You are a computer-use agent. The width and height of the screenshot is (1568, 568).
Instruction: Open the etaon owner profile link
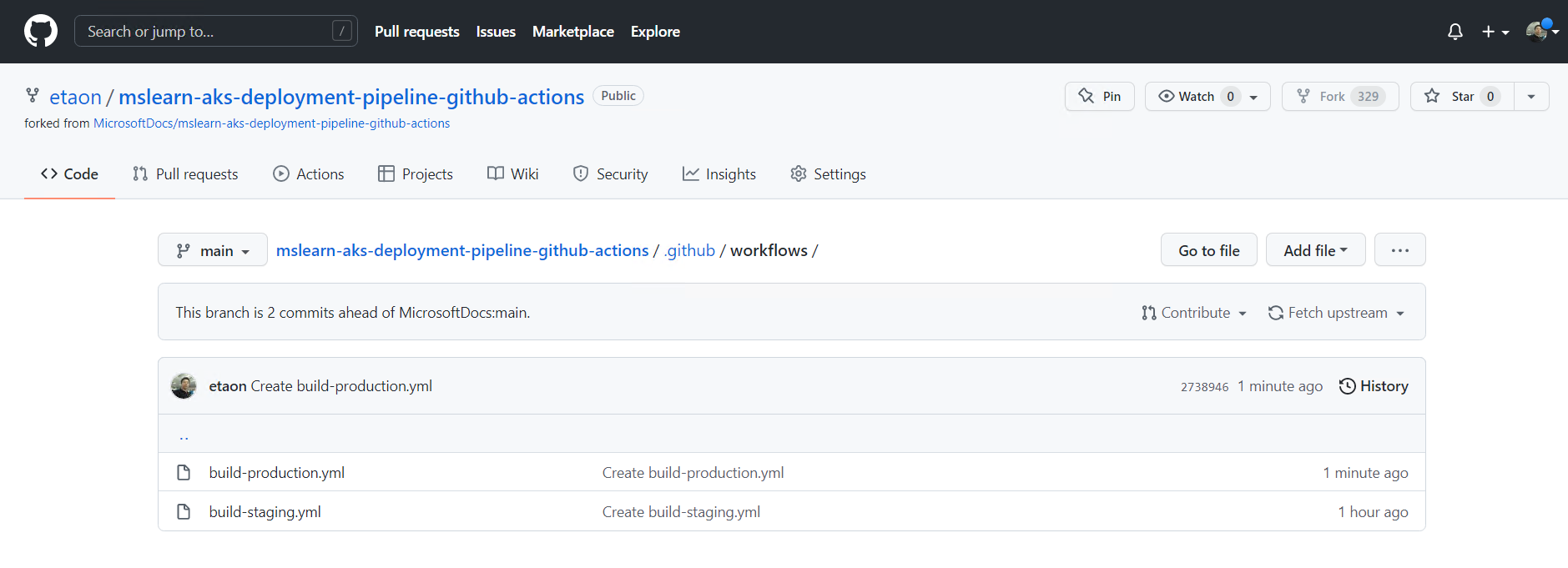click(x=75, y=98)
